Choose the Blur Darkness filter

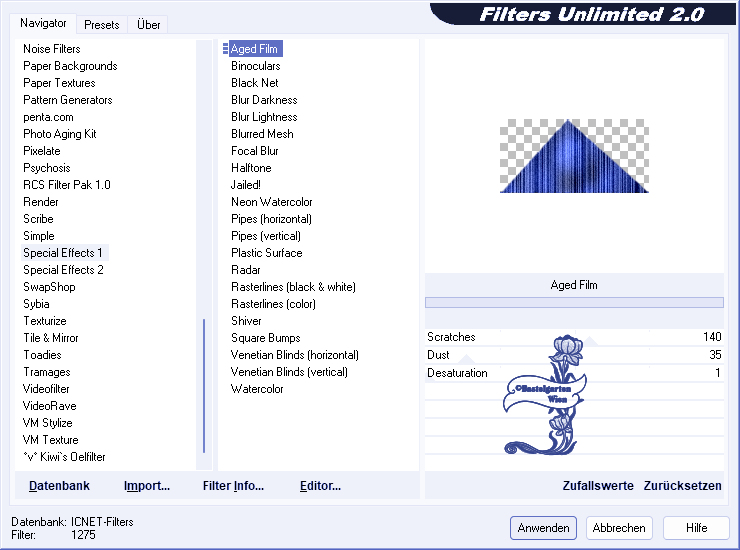click(x=264, y=100)
